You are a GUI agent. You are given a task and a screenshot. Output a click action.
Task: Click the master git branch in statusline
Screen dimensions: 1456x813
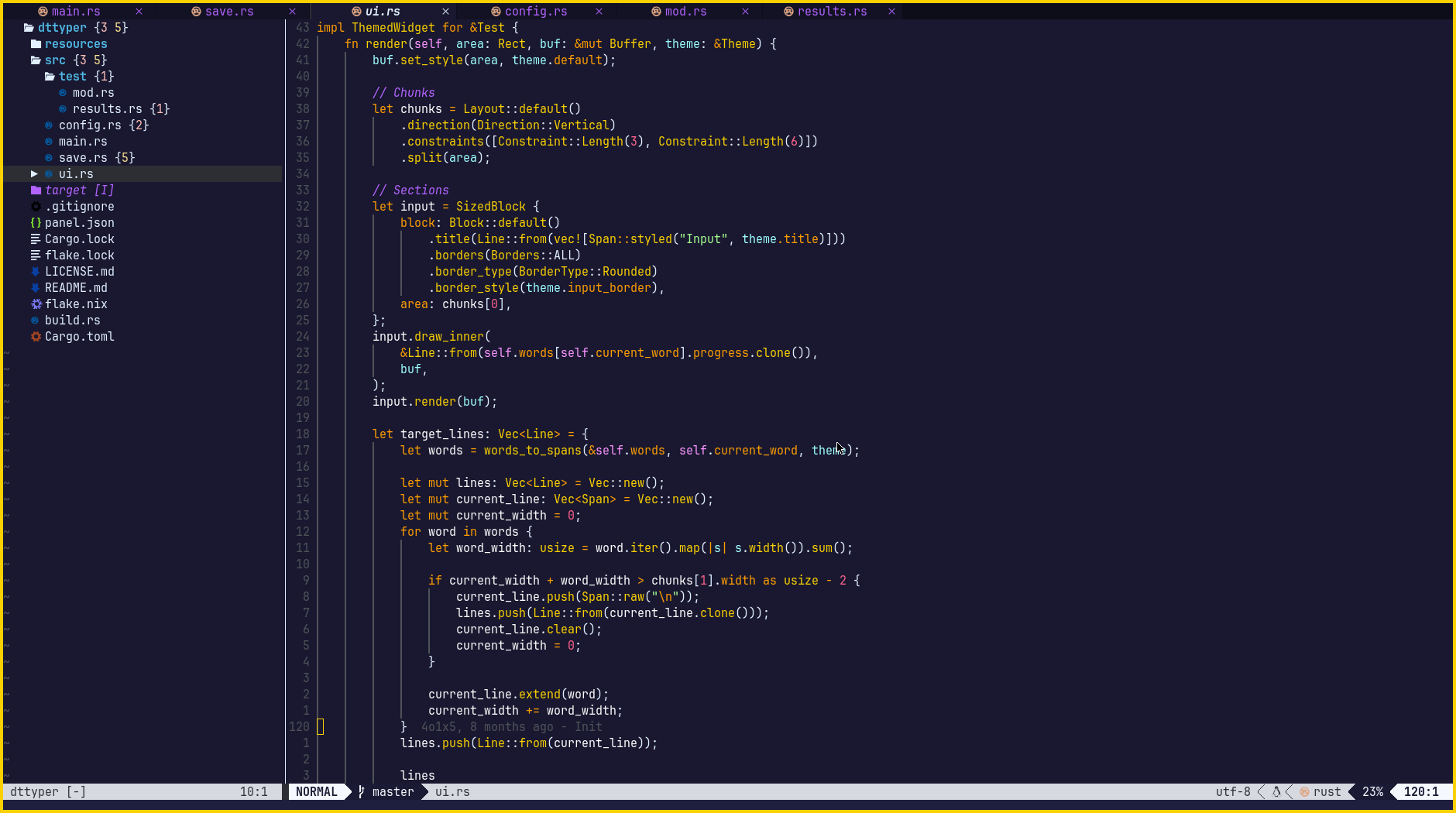(x=393, y=792)
